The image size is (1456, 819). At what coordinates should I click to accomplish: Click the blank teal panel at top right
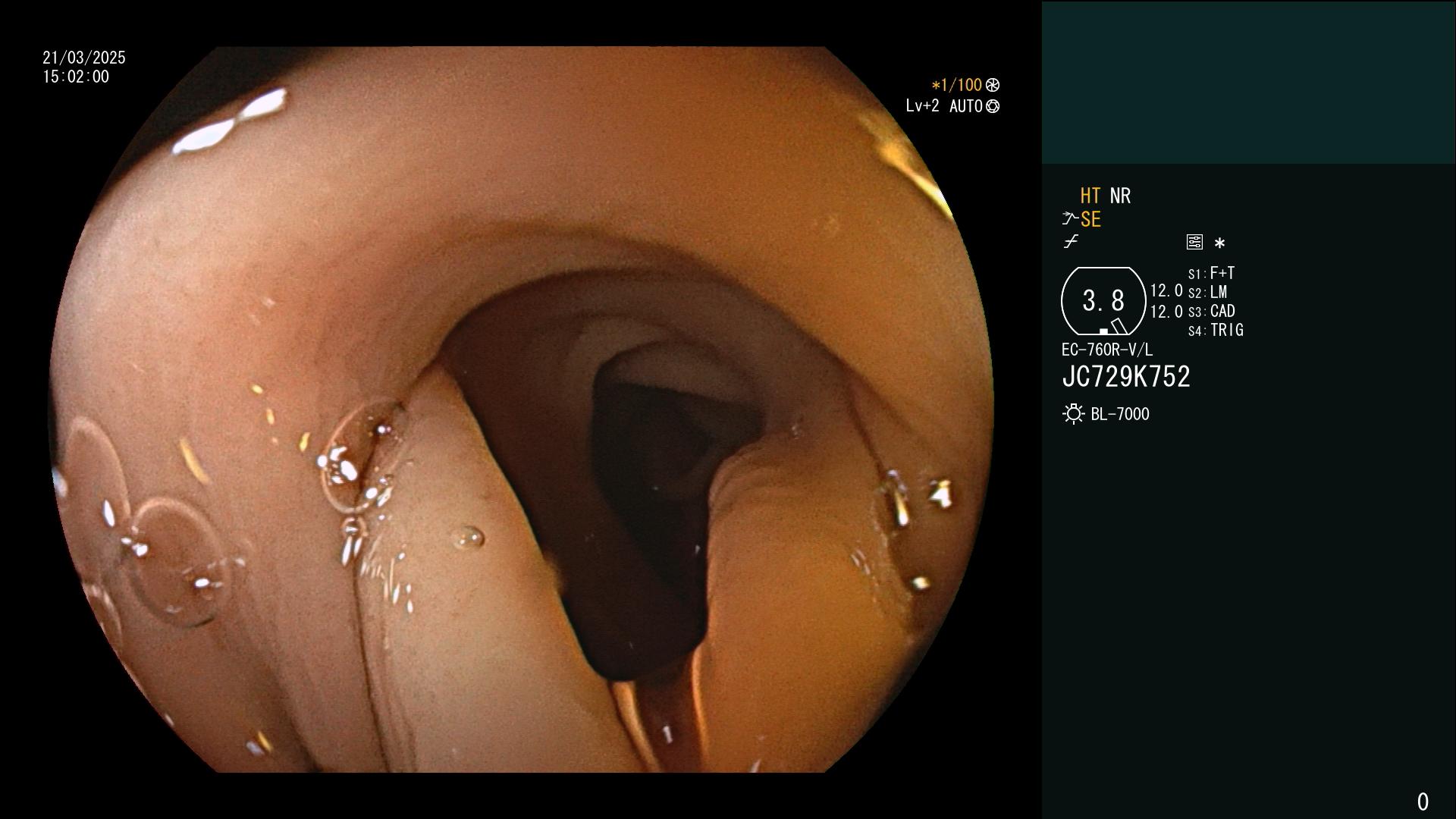click(x=1248, y=82)
